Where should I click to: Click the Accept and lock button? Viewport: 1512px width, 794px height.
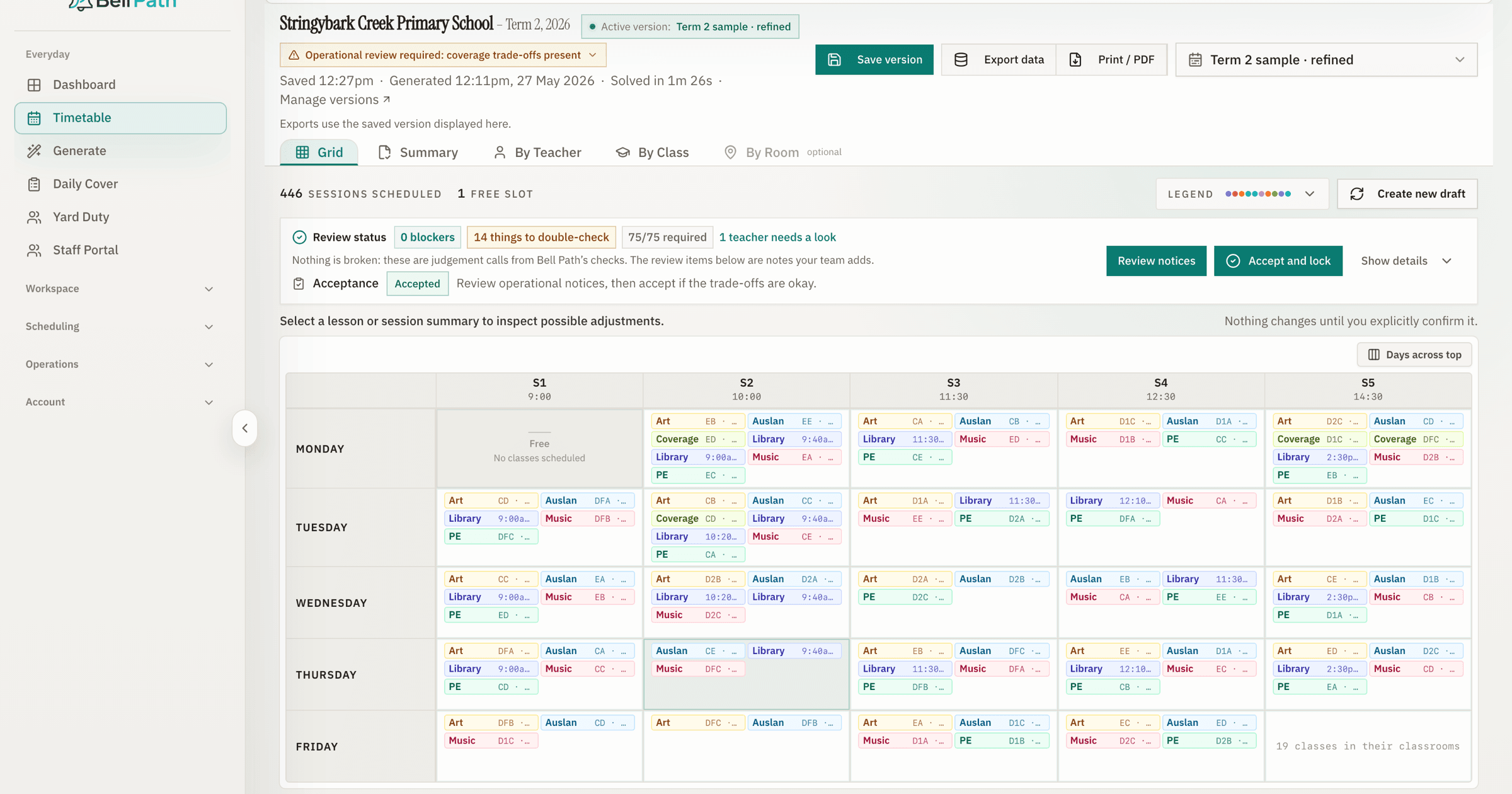tap(1278, 261)
